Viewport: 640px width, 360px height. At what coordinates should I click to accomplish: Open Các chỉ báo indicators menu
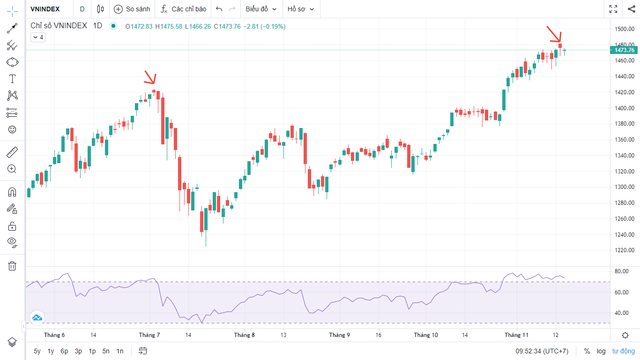point(183,9)
